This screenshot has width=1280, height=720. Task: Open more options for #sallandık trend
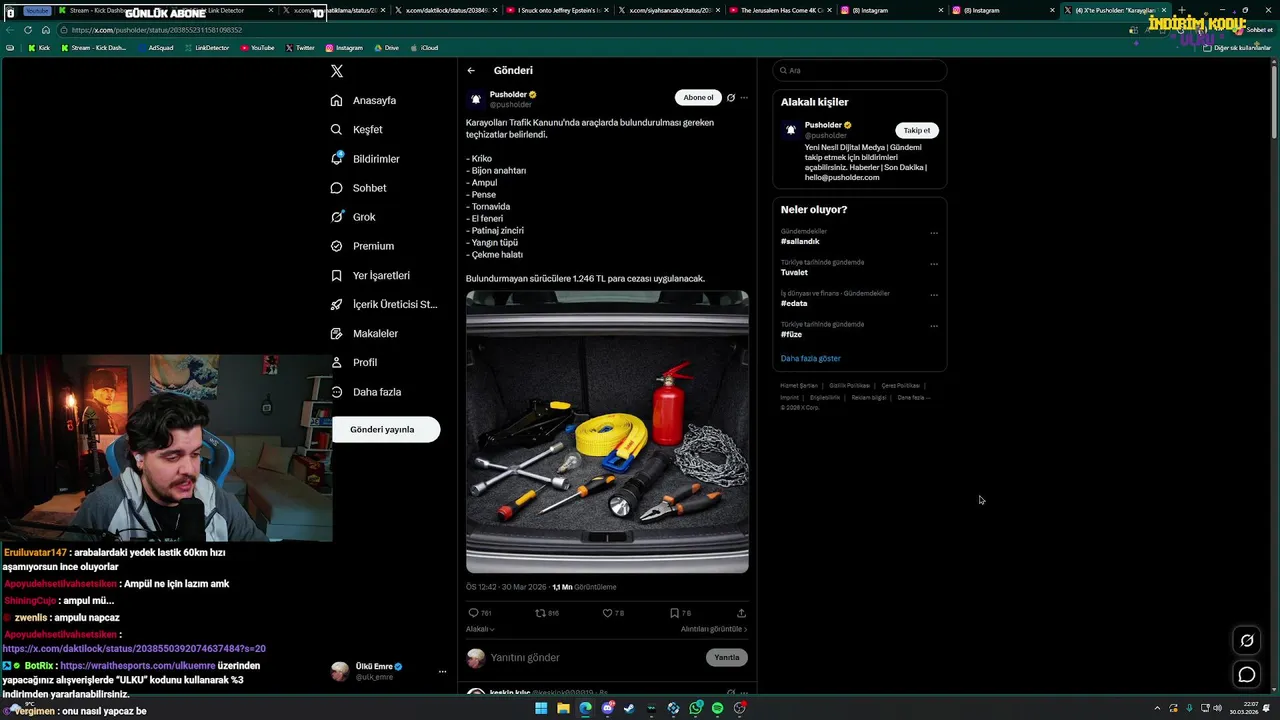tap(934, 233)
